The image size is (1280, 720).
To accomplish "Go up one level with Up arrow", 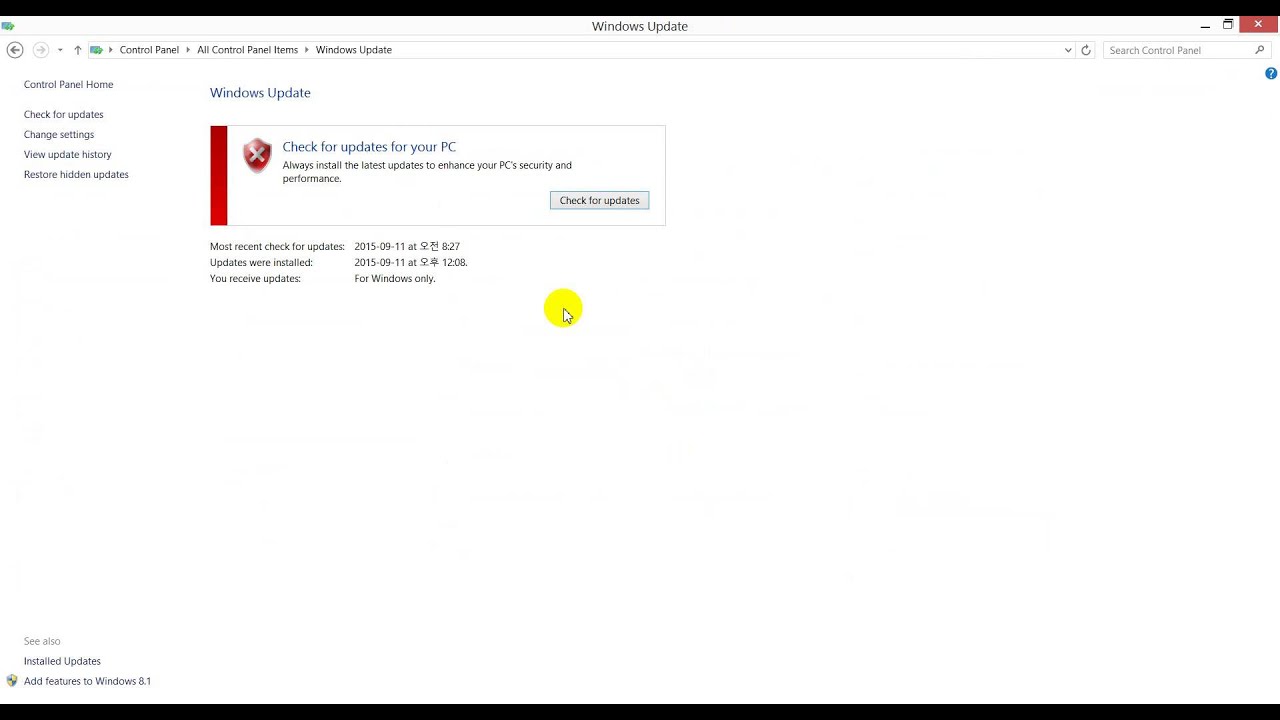I will (x=78, y=50).
